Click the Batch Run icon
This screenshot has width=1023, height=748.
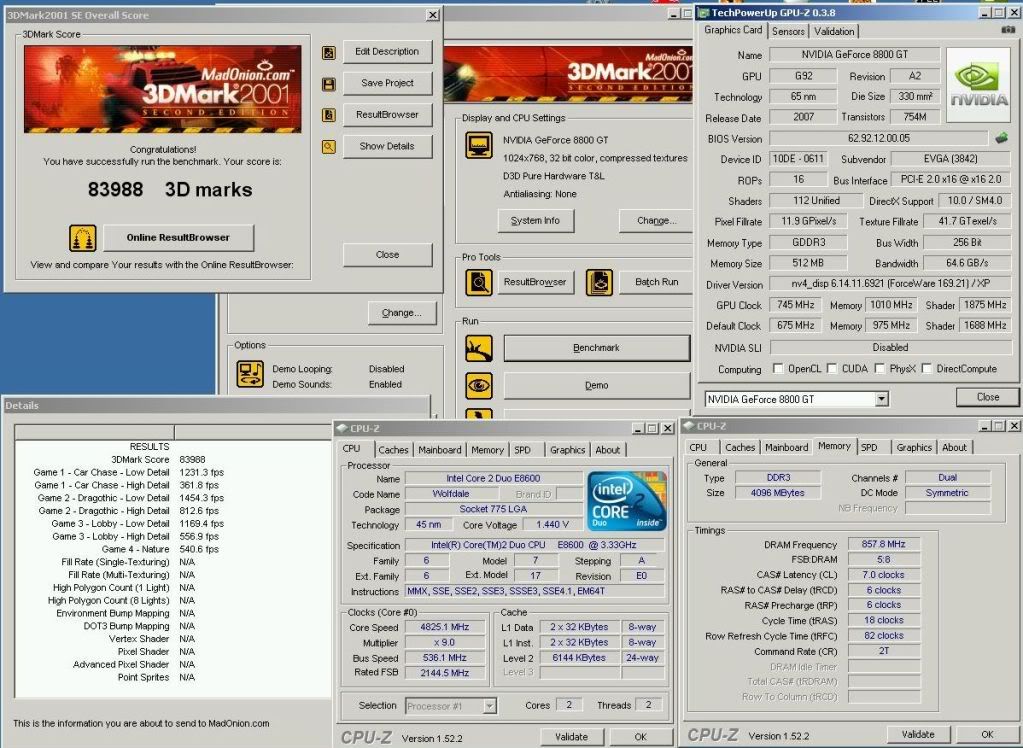click(599, 283)
